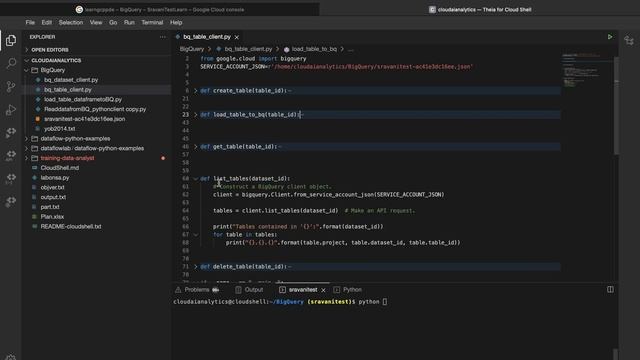The image size is (640, 360).
Task: Click the split panel layout icon
Action: tap(610, 289)
